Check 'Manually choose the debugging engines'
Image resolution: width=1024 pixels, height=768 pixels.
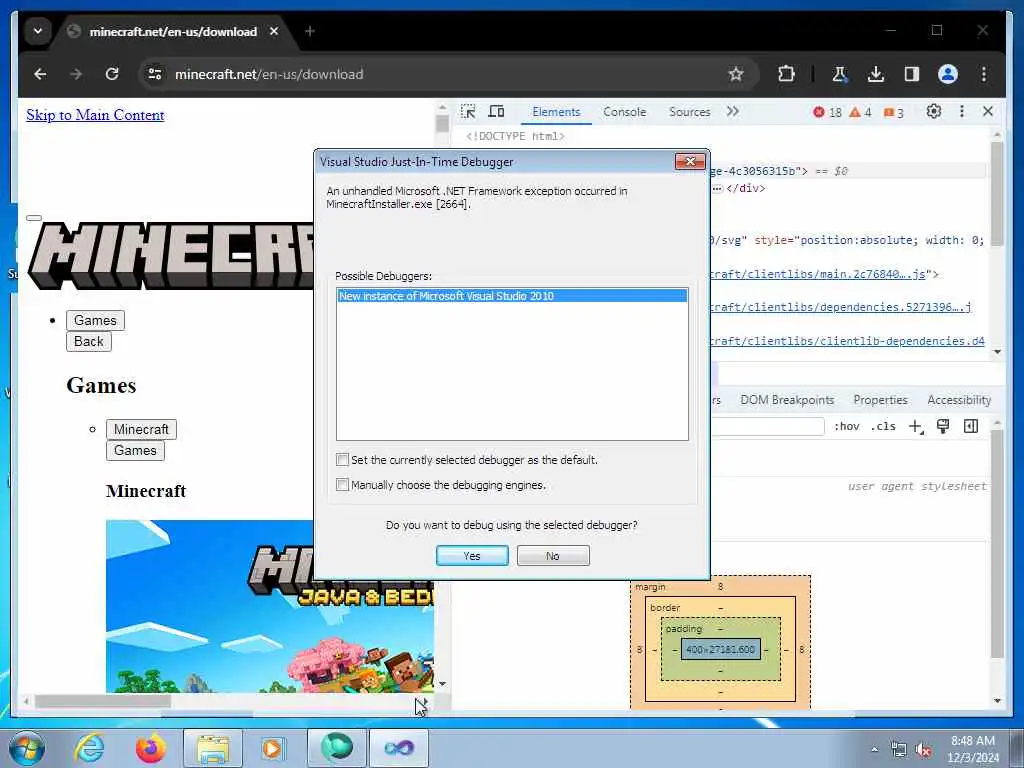tap(342, 485)
